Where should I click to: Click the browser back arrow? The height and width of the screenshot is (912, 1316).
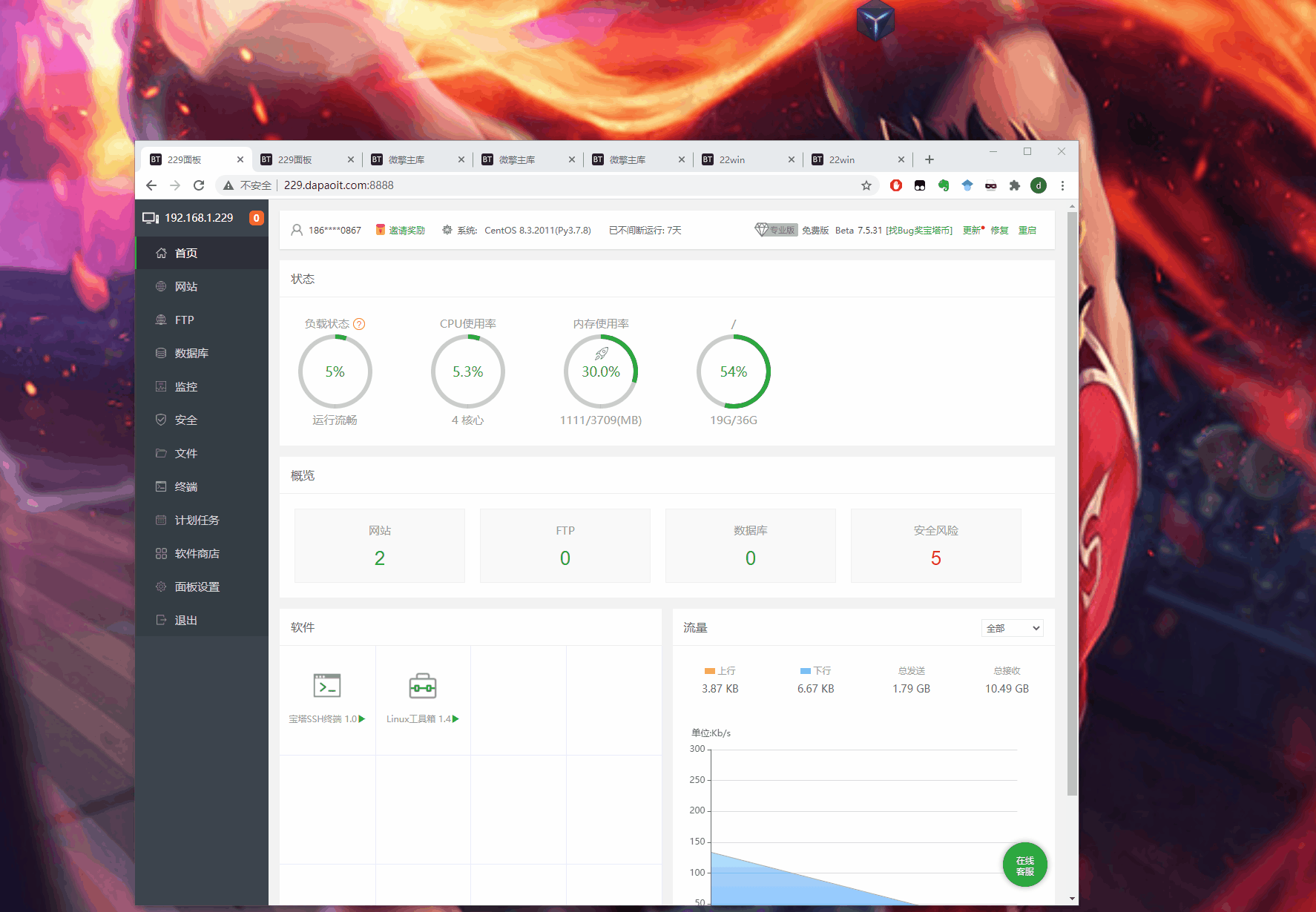pos(151,185)
